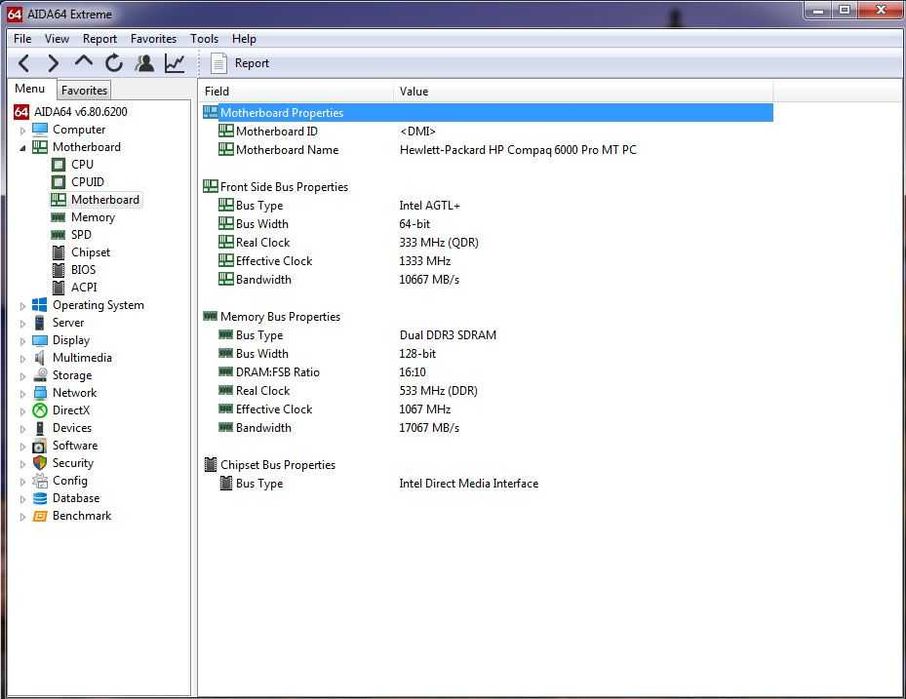Expand the Display node arrow
906x699 pixels.
(x=23, y=341)
